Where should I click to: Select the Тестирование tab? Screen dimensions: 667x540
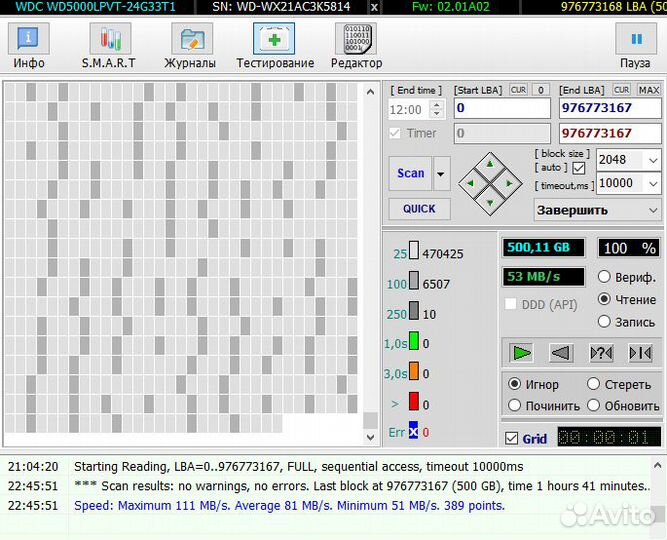[274, 46]
